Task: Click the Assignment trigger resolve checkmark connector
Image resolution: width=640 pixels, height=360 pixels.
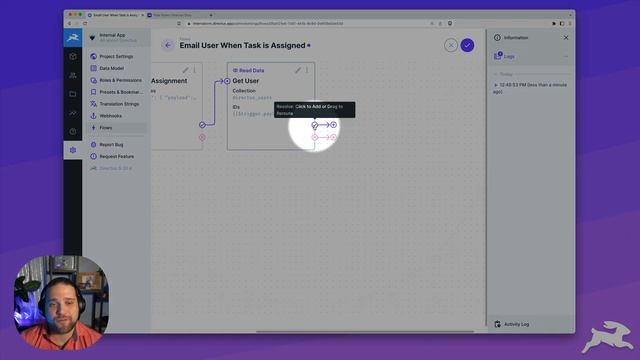Action: pyautogui.click(x=202, y=125)
